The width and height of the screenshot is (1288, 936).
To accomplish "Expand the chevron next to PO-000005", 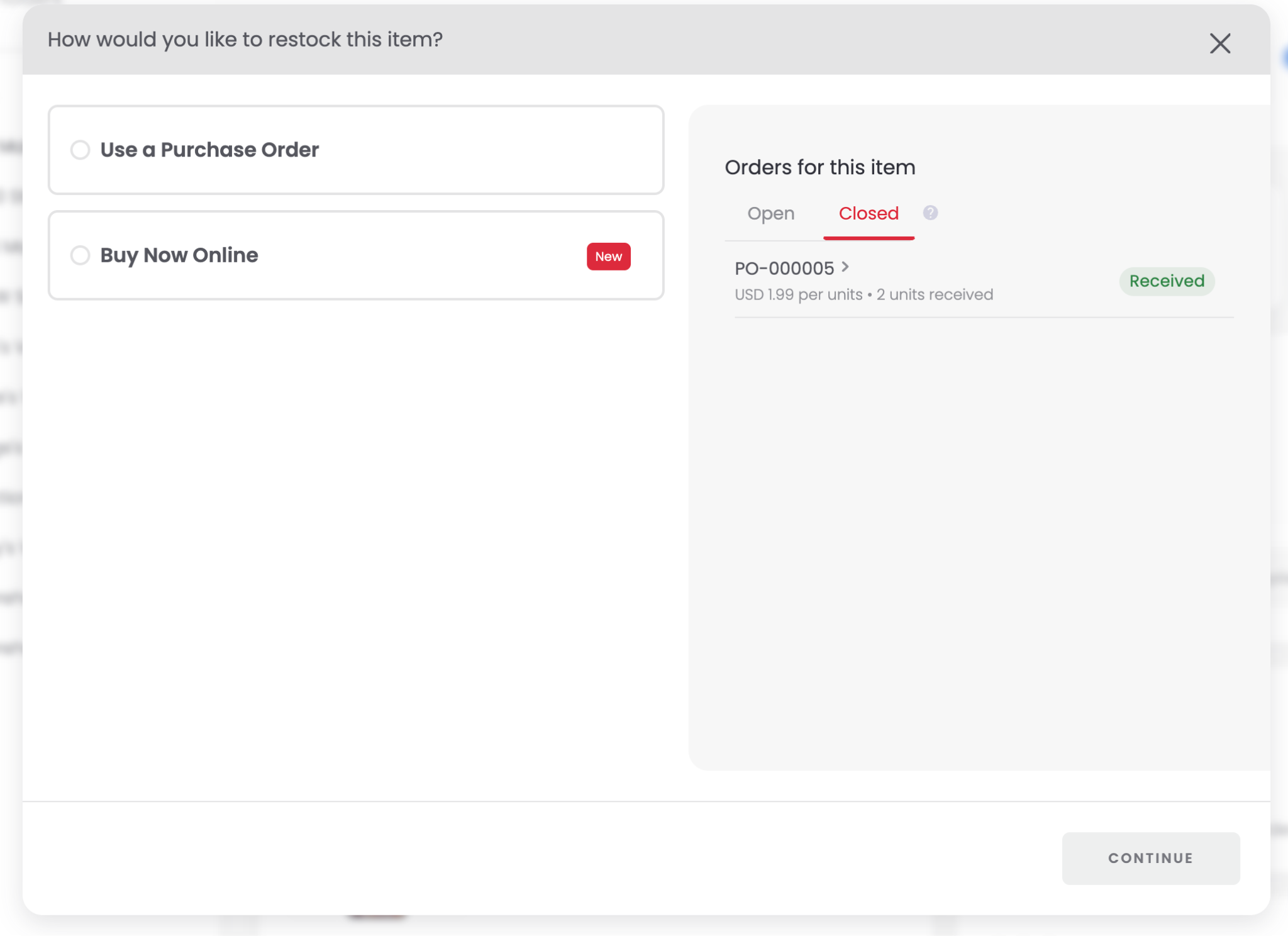I will click(x=845, y=267).
